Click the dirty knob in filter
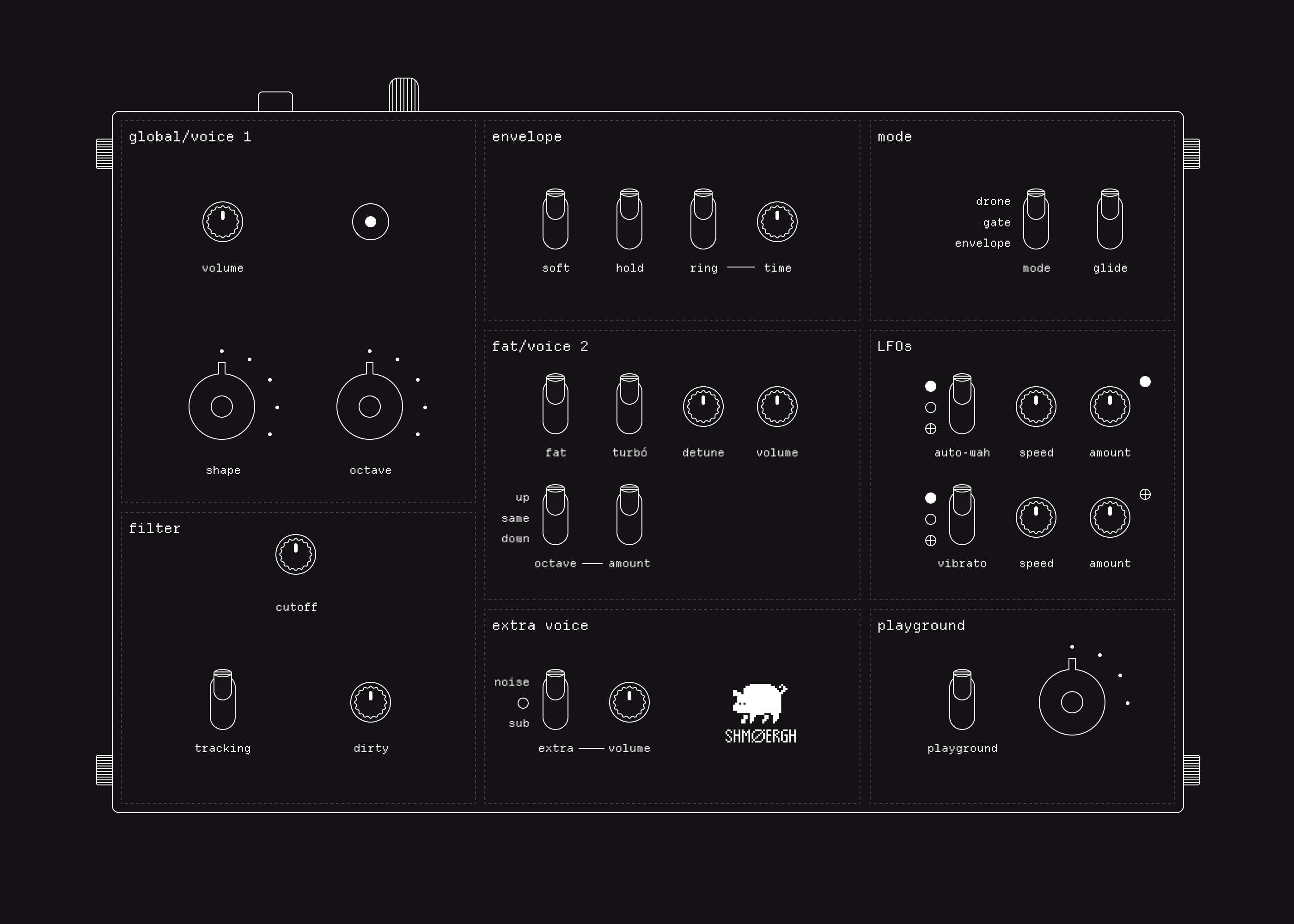 pos(371,702)
